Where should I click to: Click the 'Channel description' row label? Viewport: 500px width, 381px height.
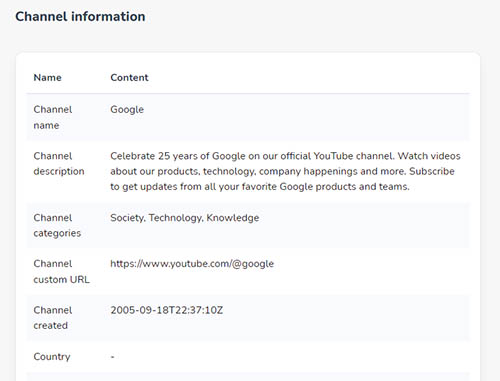59,164
